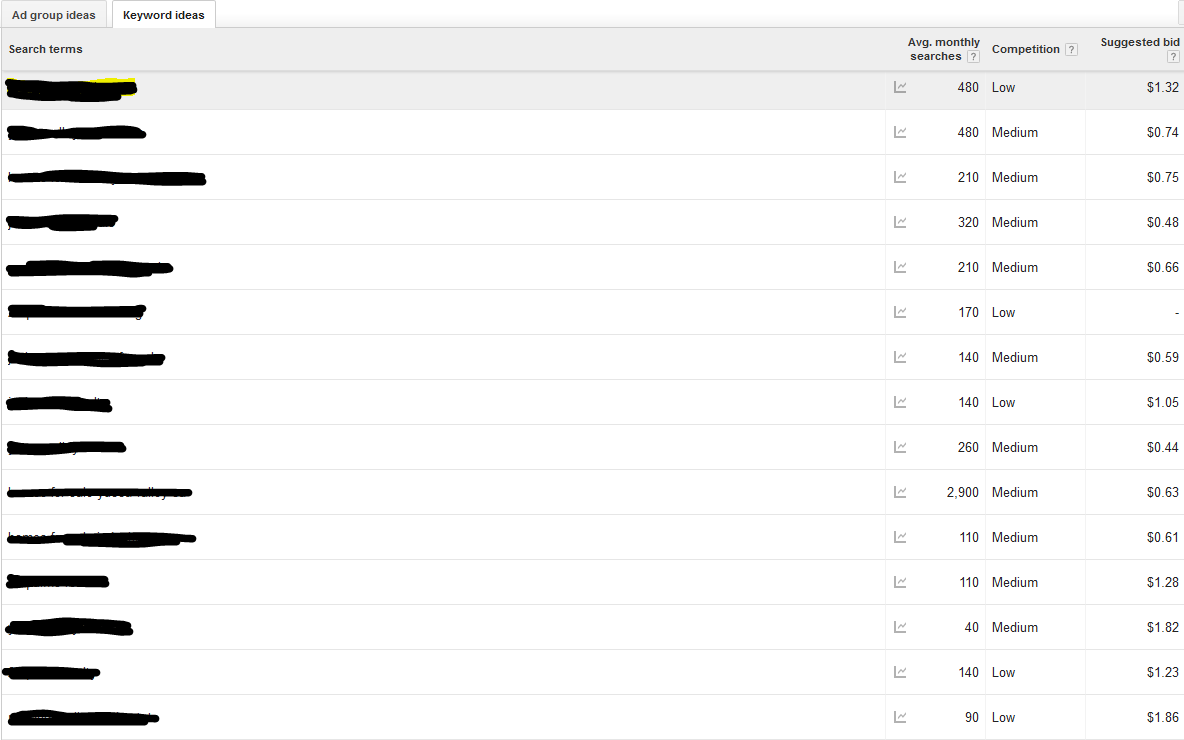Image resolution: width=1184 pixels, height=740 pixels.
Task: Sort by the Competition column header
Action: [1025, 49]
